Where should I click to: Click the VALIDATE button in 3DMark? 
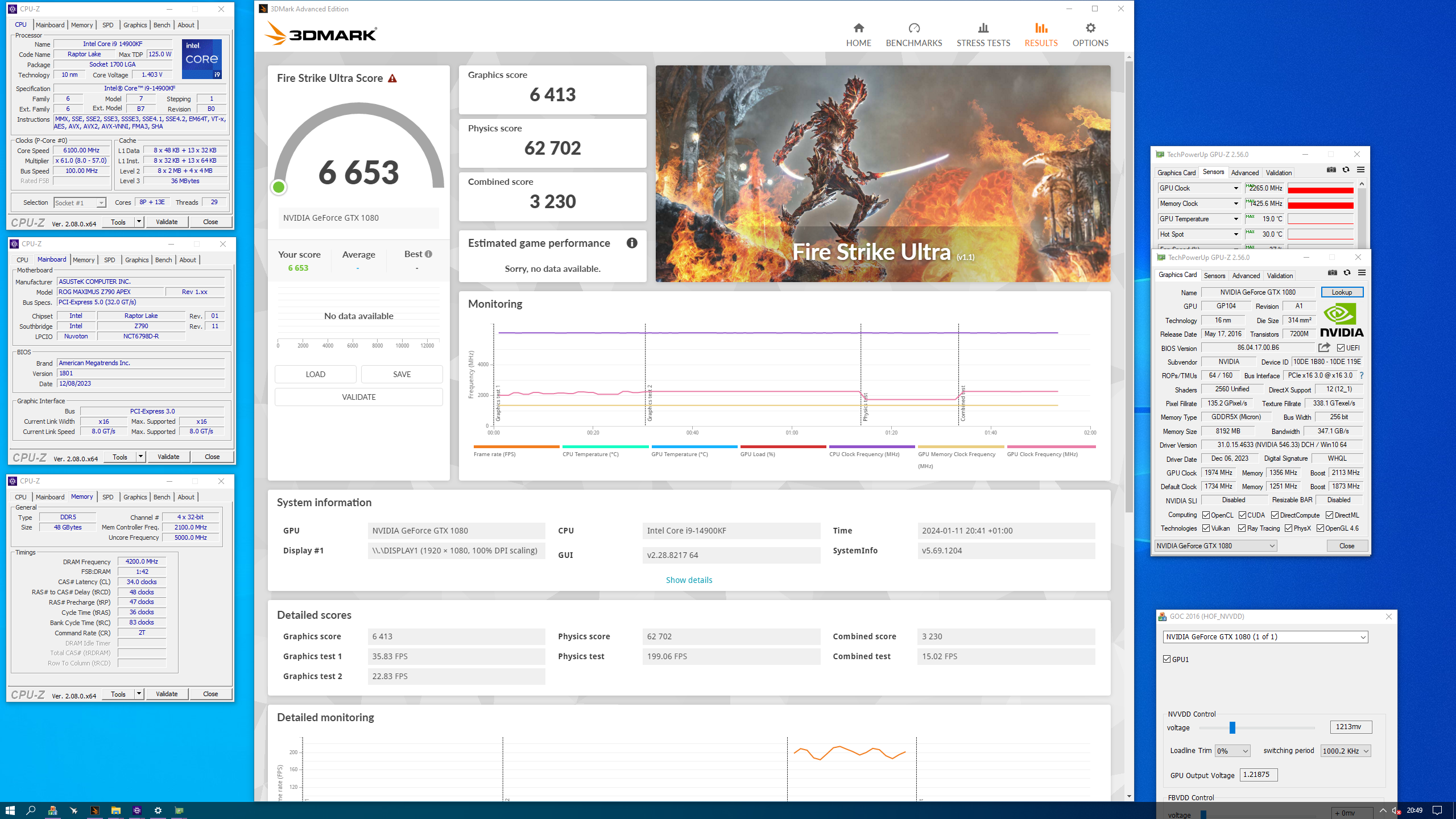pos(359,397)
